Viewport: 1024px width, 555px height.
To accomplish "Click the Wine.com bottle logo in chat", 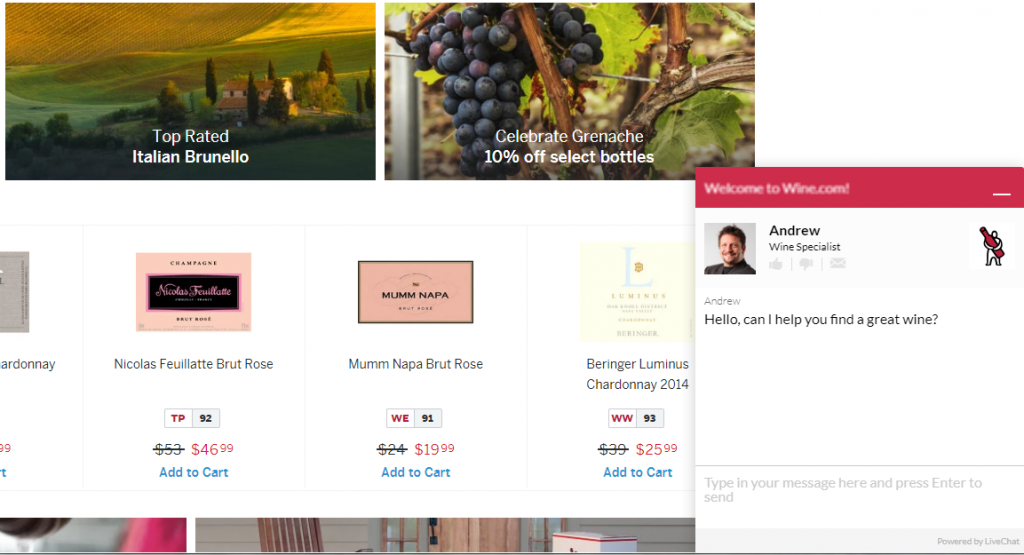I will click(991, 246).
